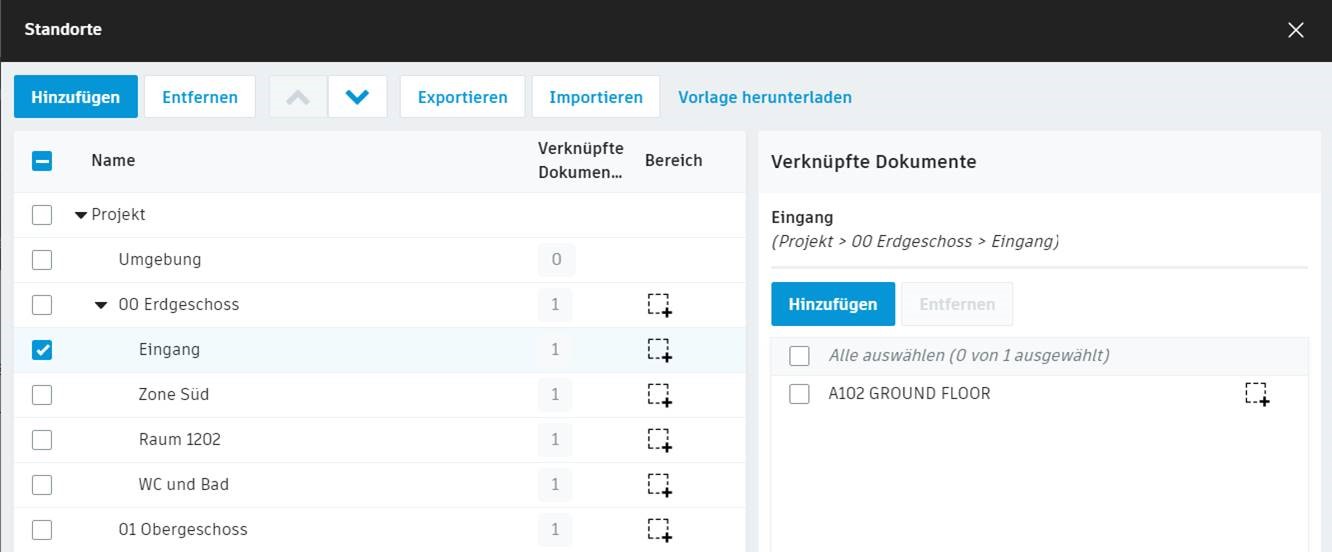Click the area icon for Raum 1202

[x=659, y=440]
